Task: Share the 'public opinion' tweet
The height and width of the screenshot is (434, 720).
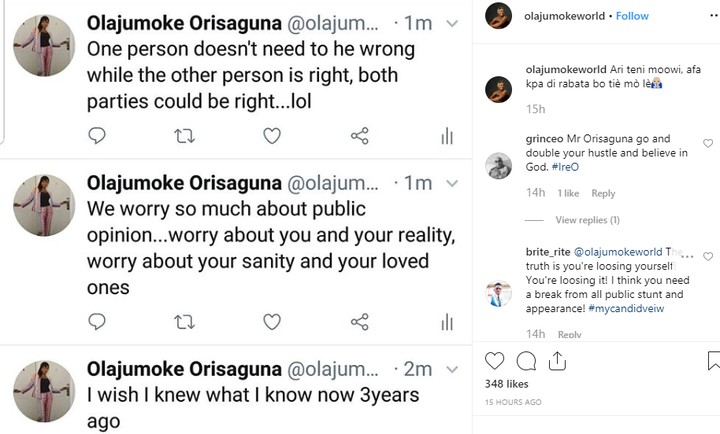Action: tap(360, 321)
